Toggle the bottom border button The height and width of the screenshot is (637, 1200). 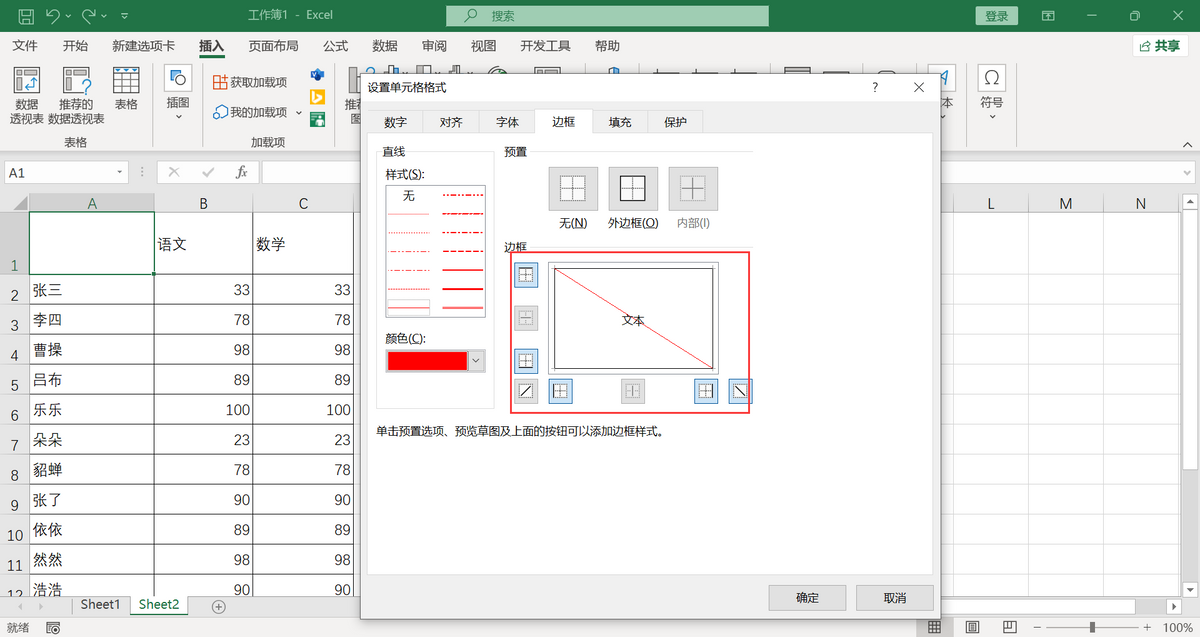pyautogui.click(x=526, y=360)
